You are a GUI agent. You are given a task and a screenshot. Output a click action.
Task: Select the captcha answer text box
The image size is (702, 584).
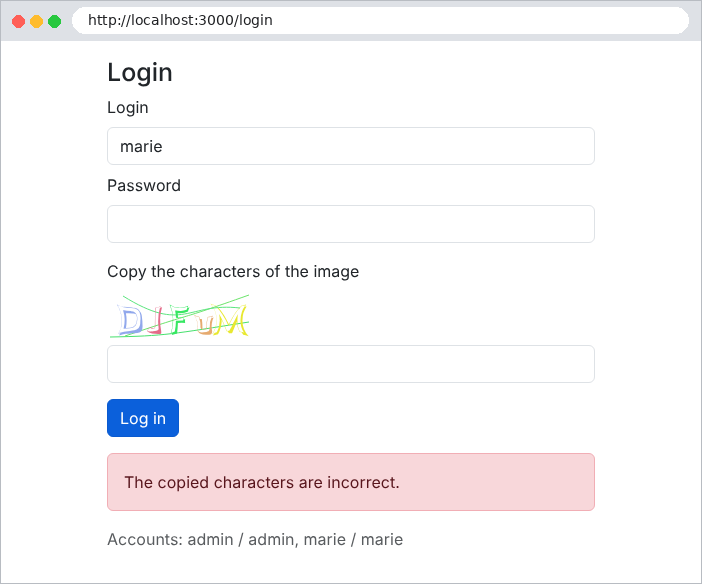pos(351,364)
